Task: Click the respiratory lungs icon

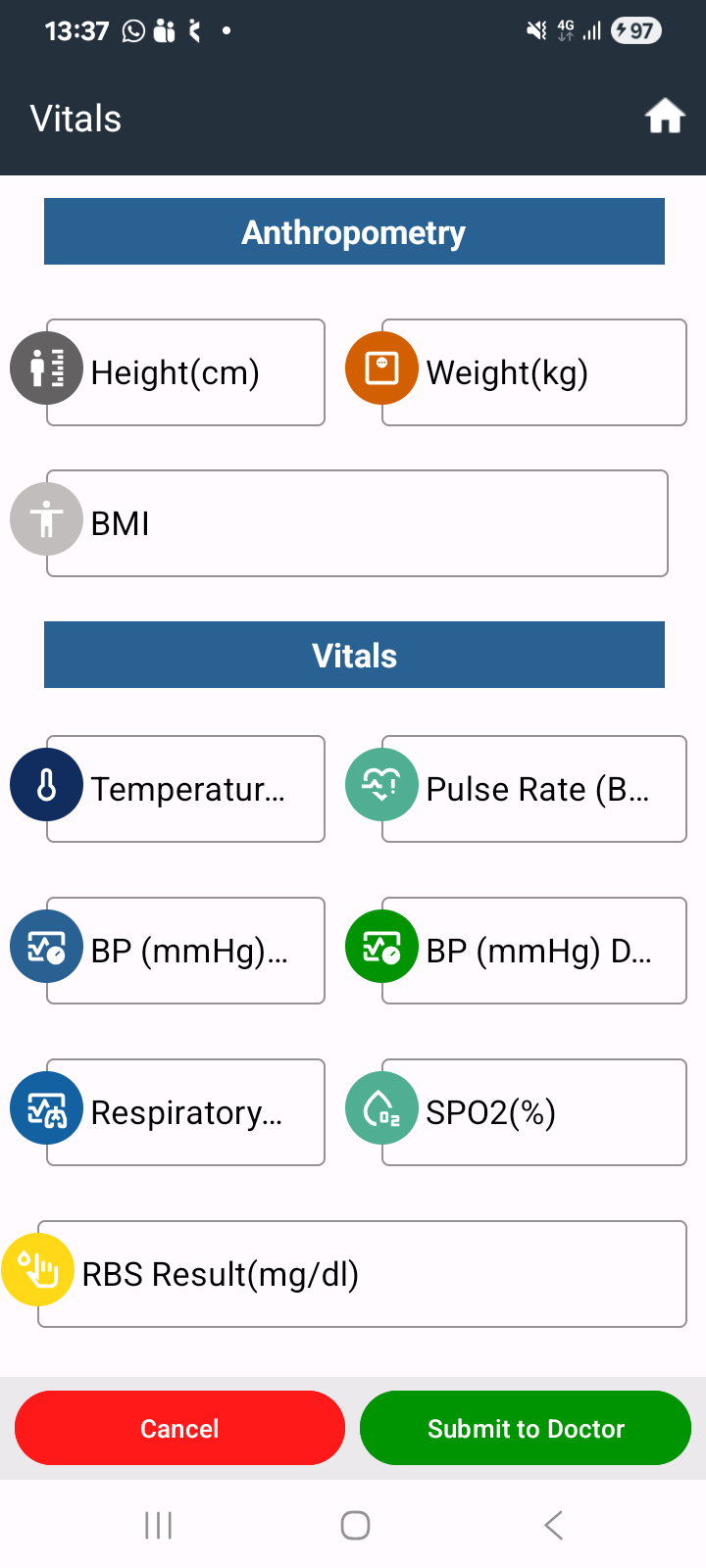Action: [x=46, y=1108]
